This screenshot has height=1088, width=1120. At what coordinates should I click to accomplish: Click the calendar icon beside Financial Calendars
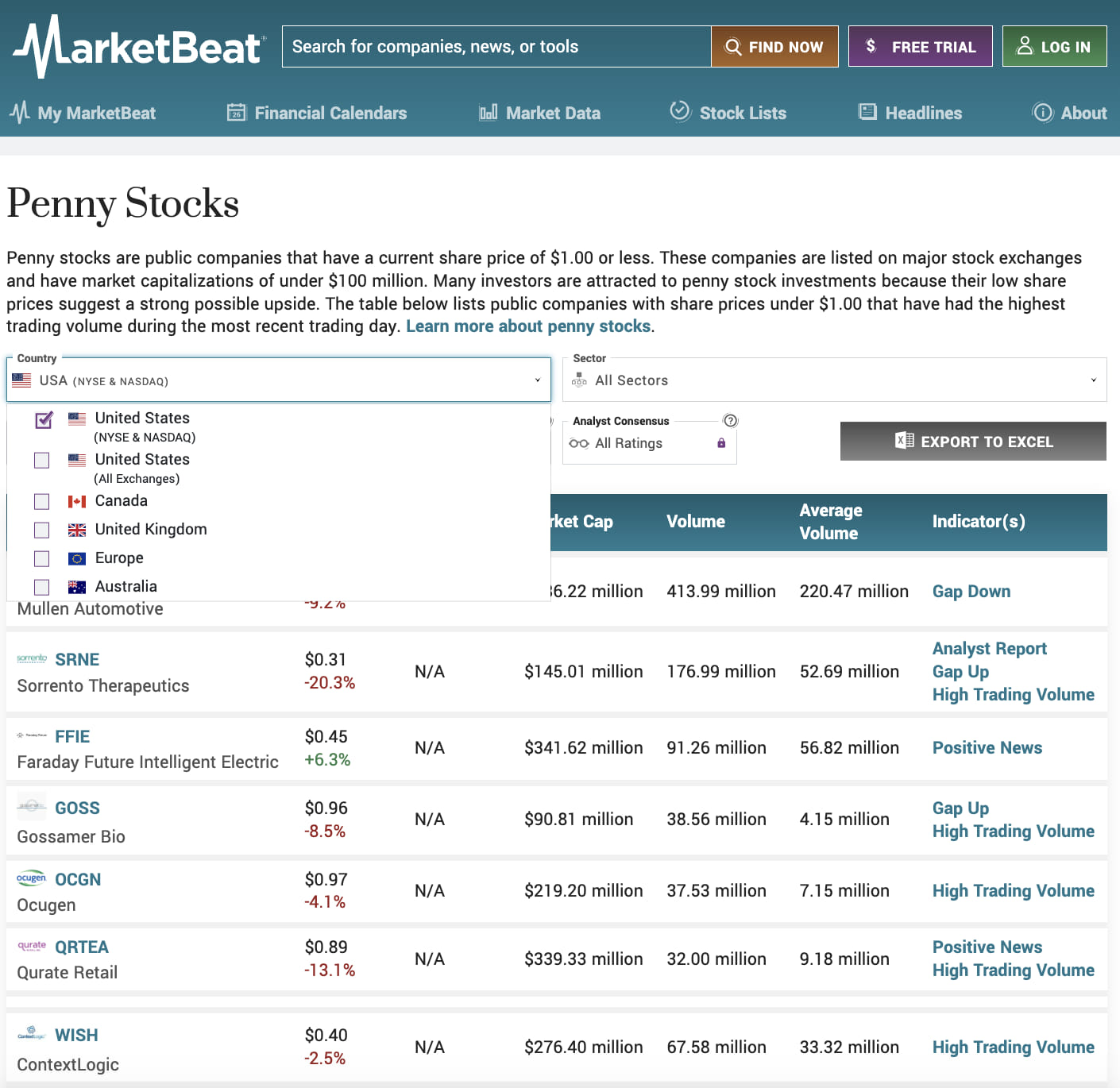237,113
